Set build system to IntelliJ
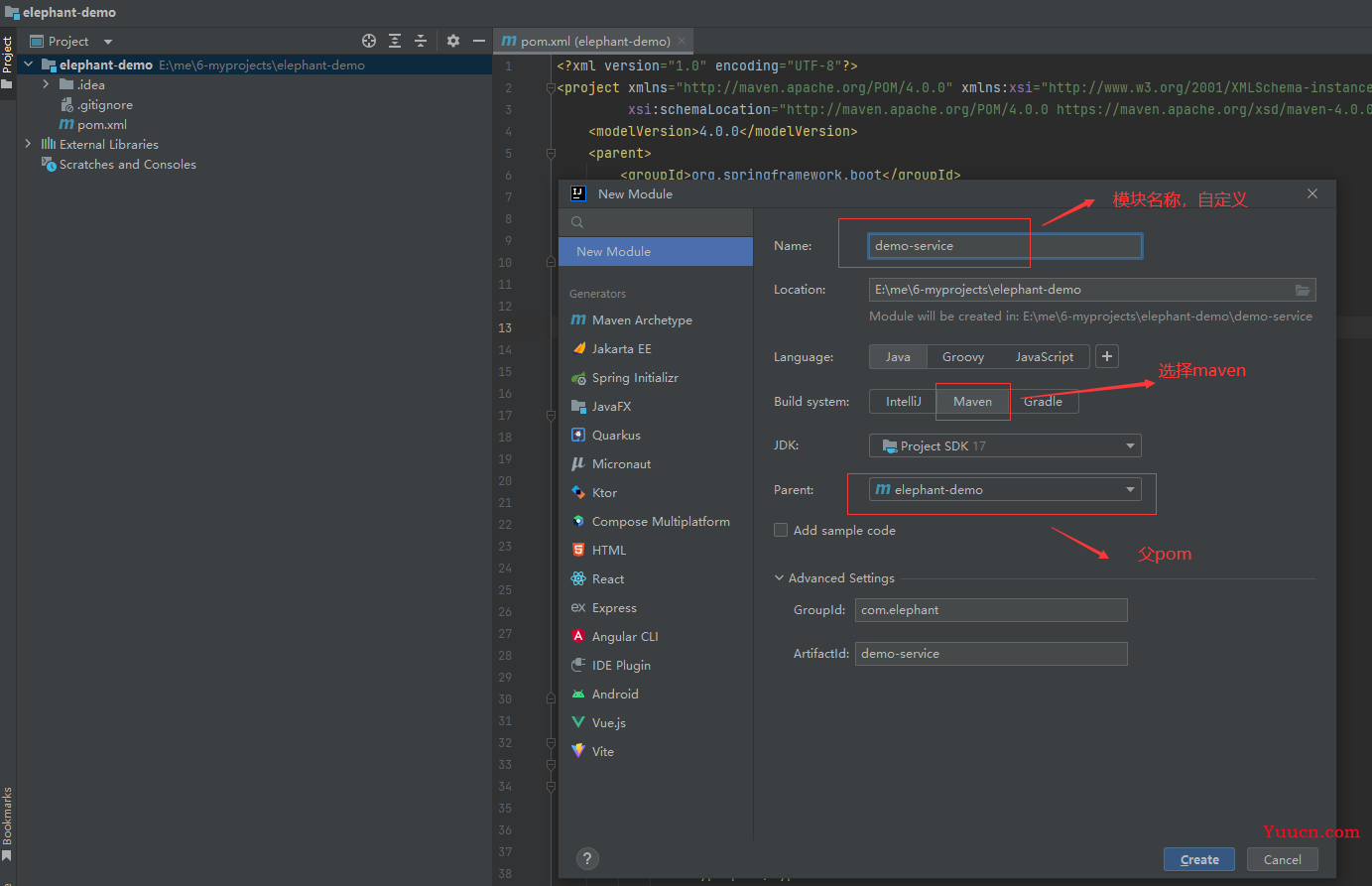 (x=904, y=401)
